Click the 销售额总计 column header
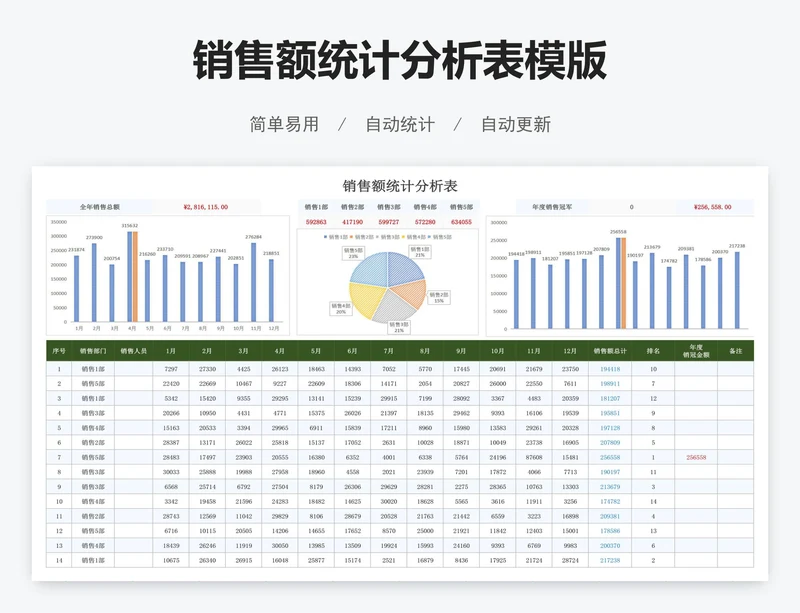Image resolution: width=800 pixels, height=613 pixels. [x=610, y=351]
